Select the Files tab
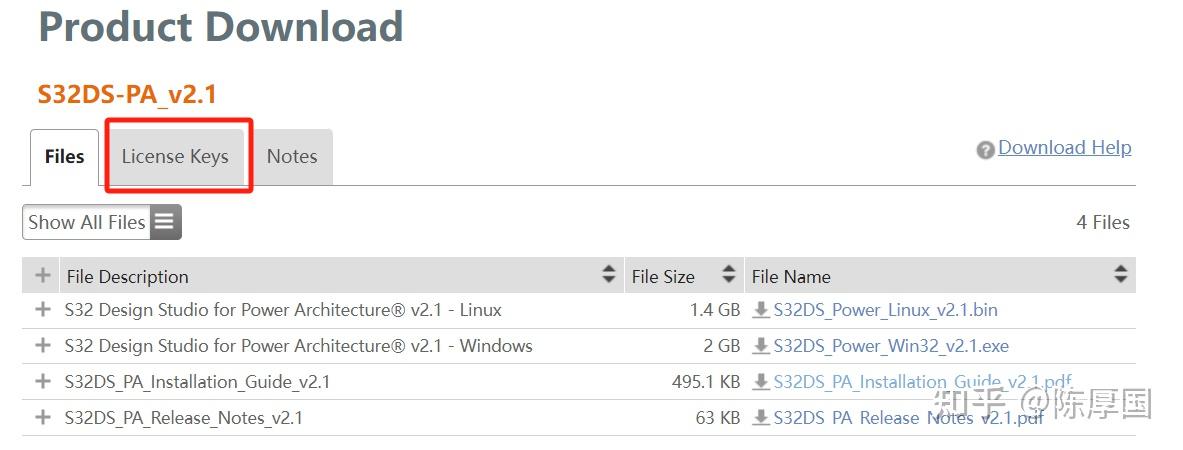Viewport: 1183px width, 450px height. pos(65,157)
